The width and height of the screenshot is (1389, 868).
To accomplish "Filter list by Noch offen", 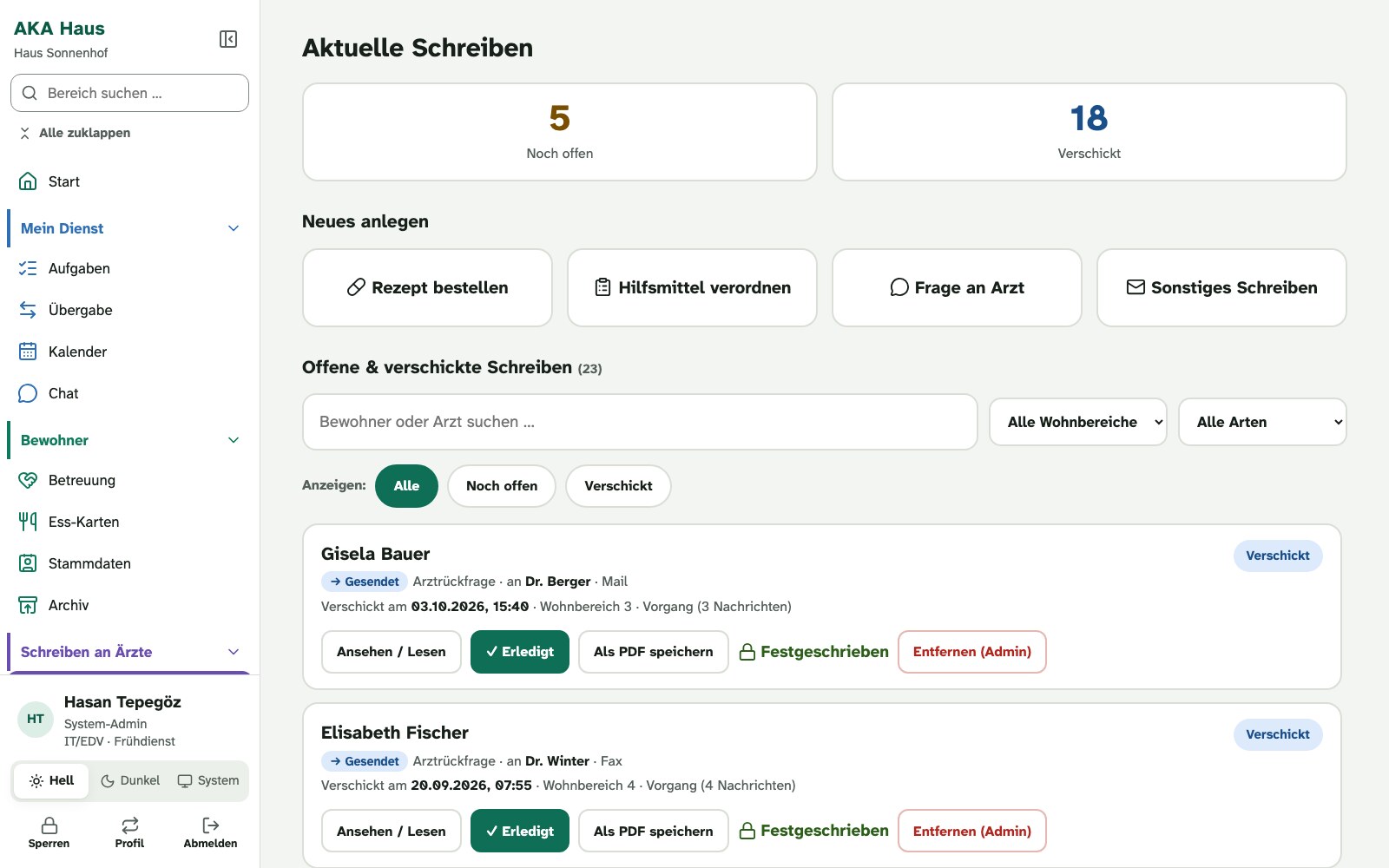I will pos(502,486).
